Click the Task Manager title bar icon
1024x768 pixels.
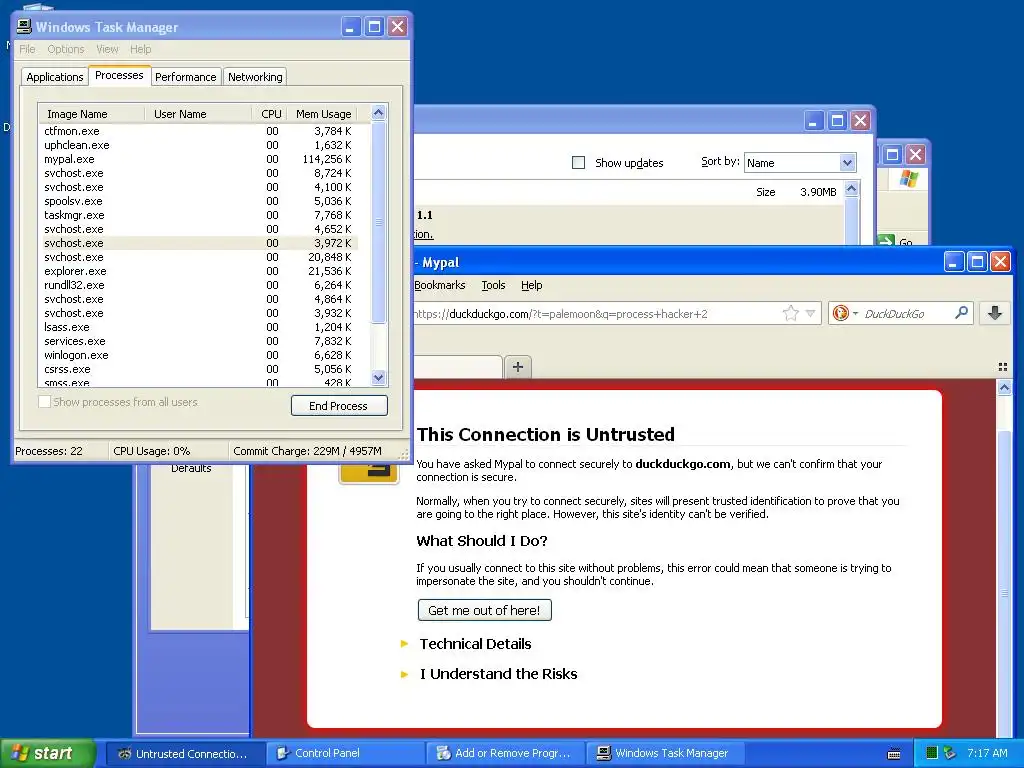coord(24,27)
